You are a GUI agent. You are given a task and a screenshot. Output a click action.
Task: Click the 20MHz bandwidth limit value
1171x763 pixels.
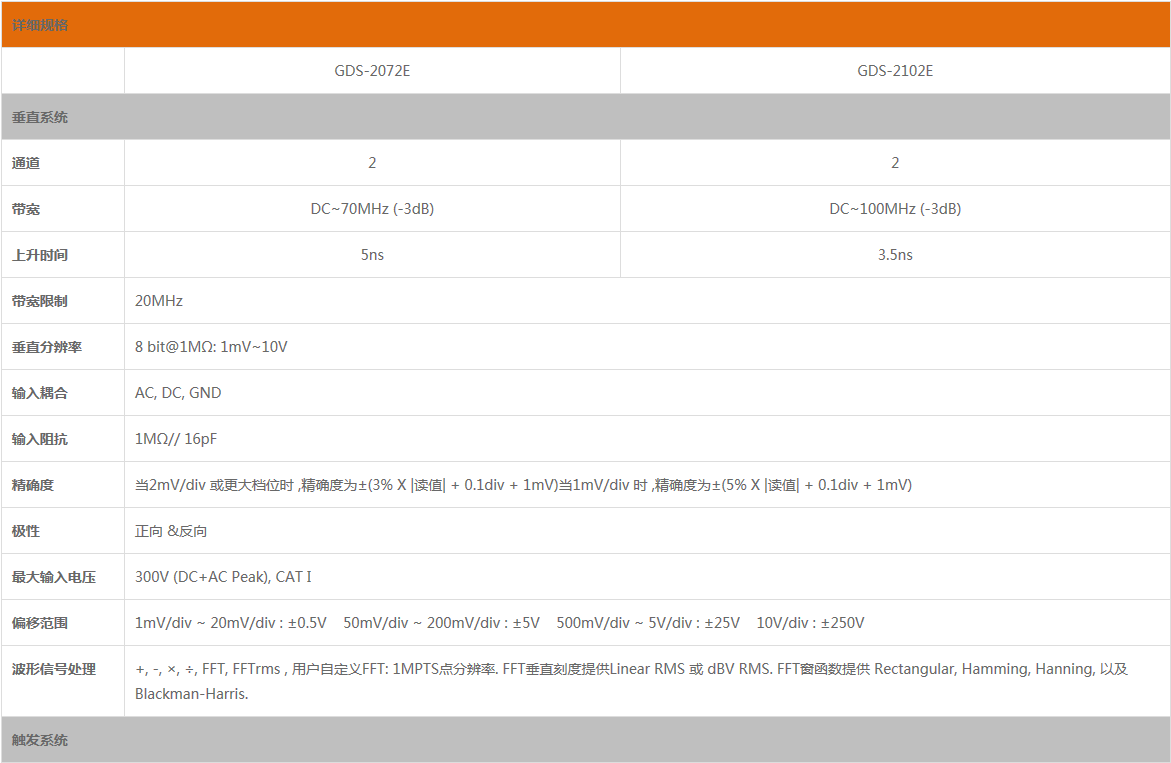pyautogui.click(x=159, y=301)
